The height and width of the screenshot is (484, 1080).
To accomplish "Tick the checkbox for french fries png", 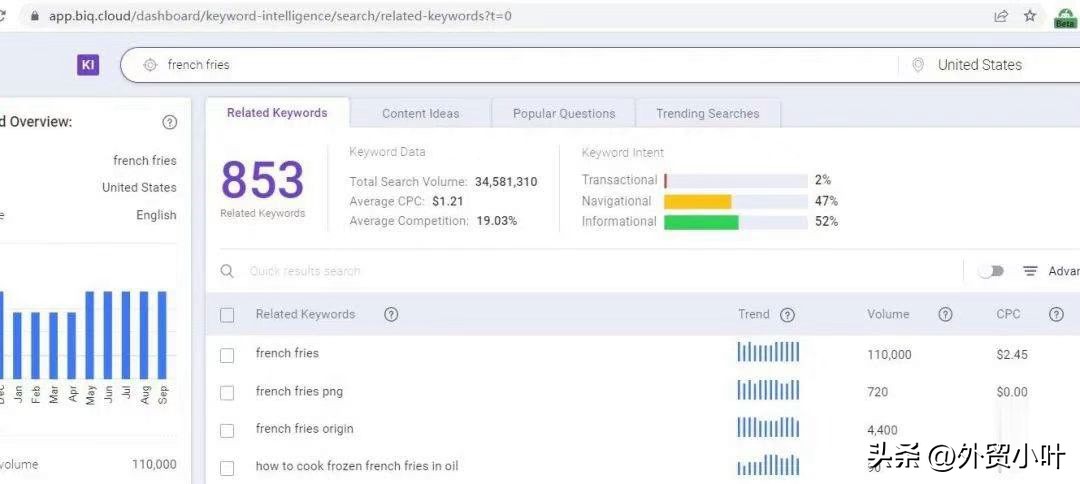I will point(227,393).
